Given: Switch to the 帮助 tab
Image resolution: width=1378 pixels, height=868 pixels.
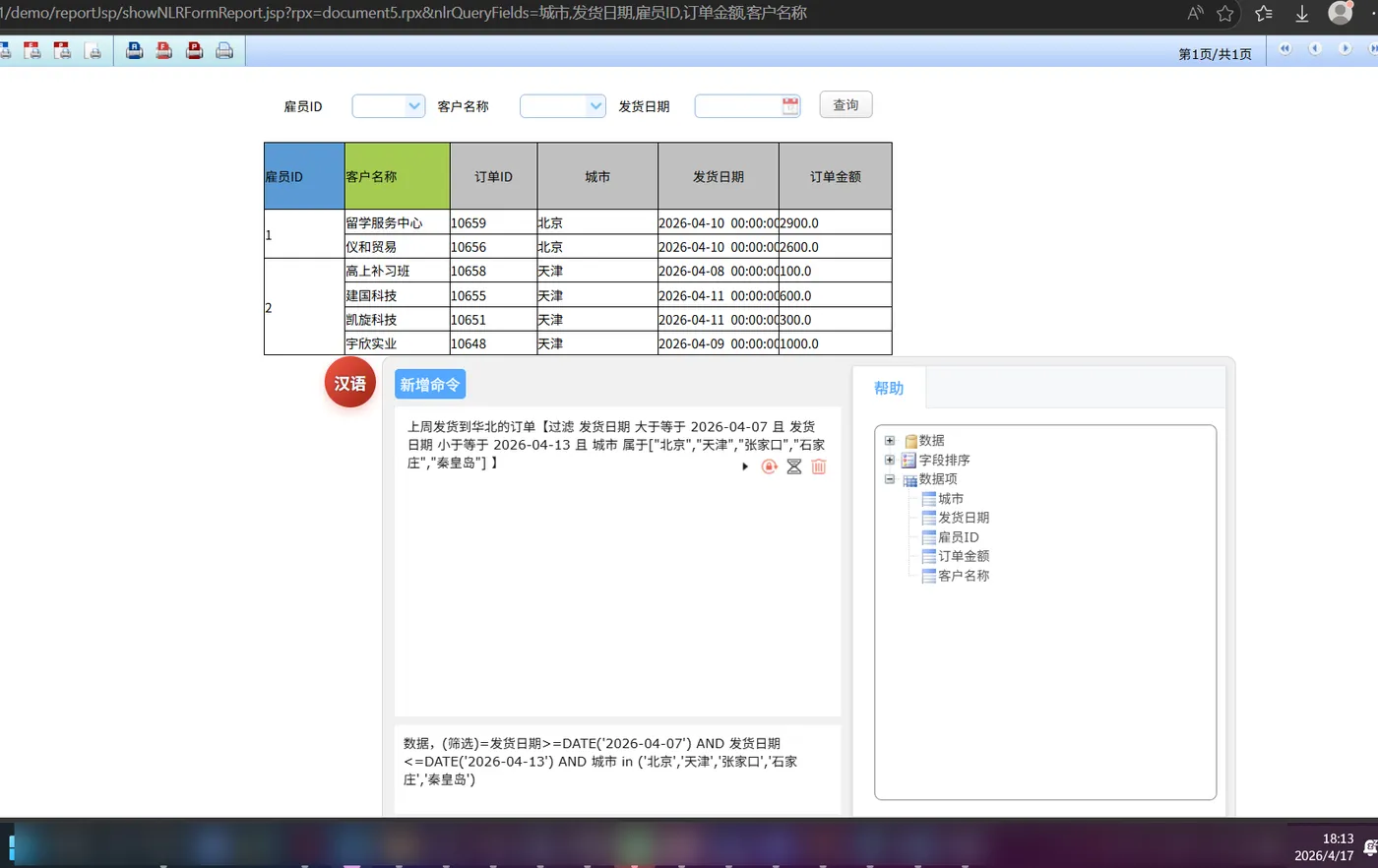Looking at the screenshot, I should point(888,388).
